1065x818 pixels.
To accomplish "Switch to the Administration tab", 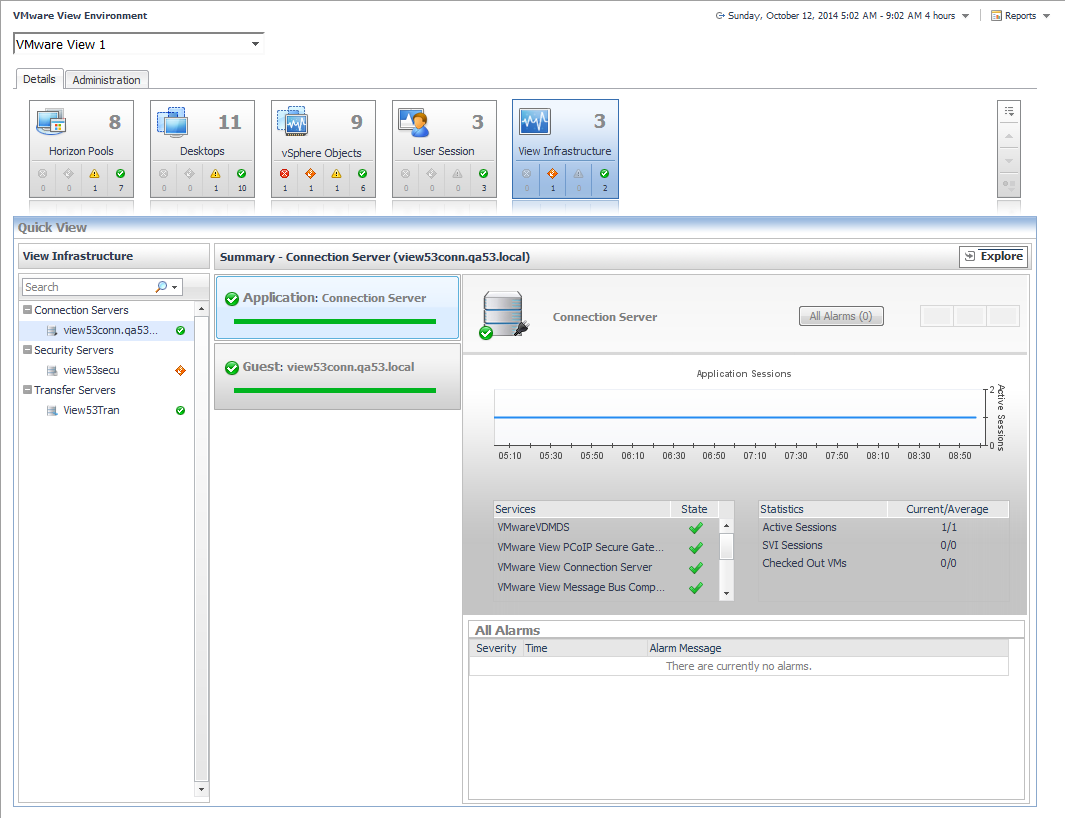I will pyautogui.click(x=106, y=80).
